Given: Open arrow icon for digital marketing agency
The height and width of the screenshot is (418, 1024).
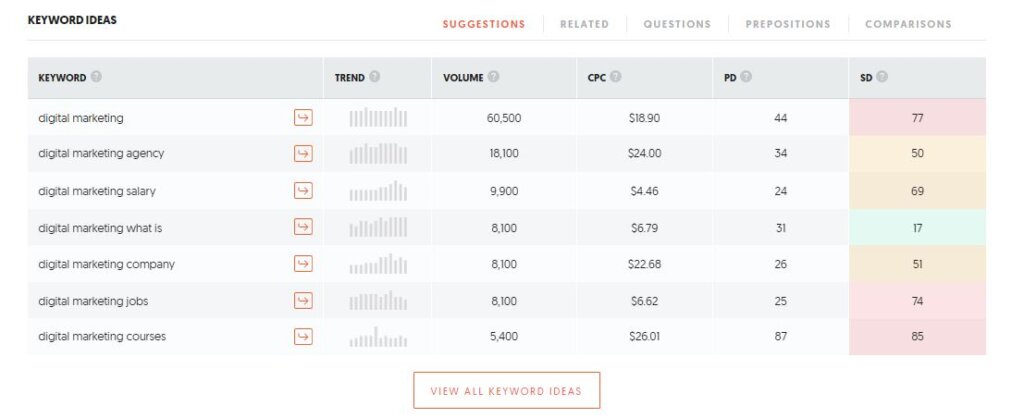Looking at the screenshot, I should pyautogui.click(x=303, y=153).
